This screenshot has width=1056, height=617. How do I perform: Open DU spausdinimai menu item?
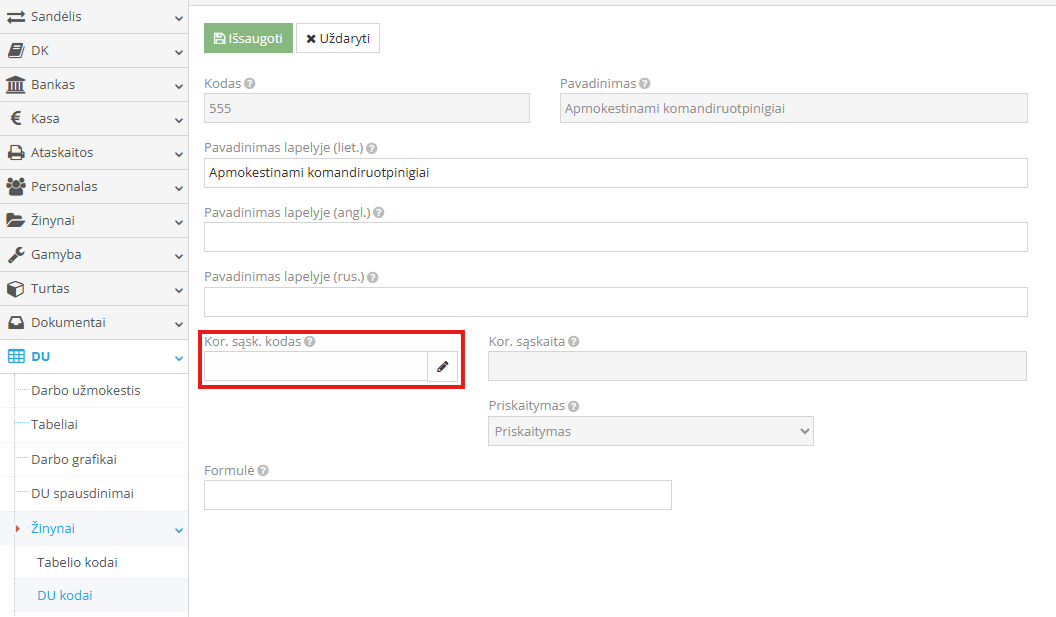pos(82,494)
